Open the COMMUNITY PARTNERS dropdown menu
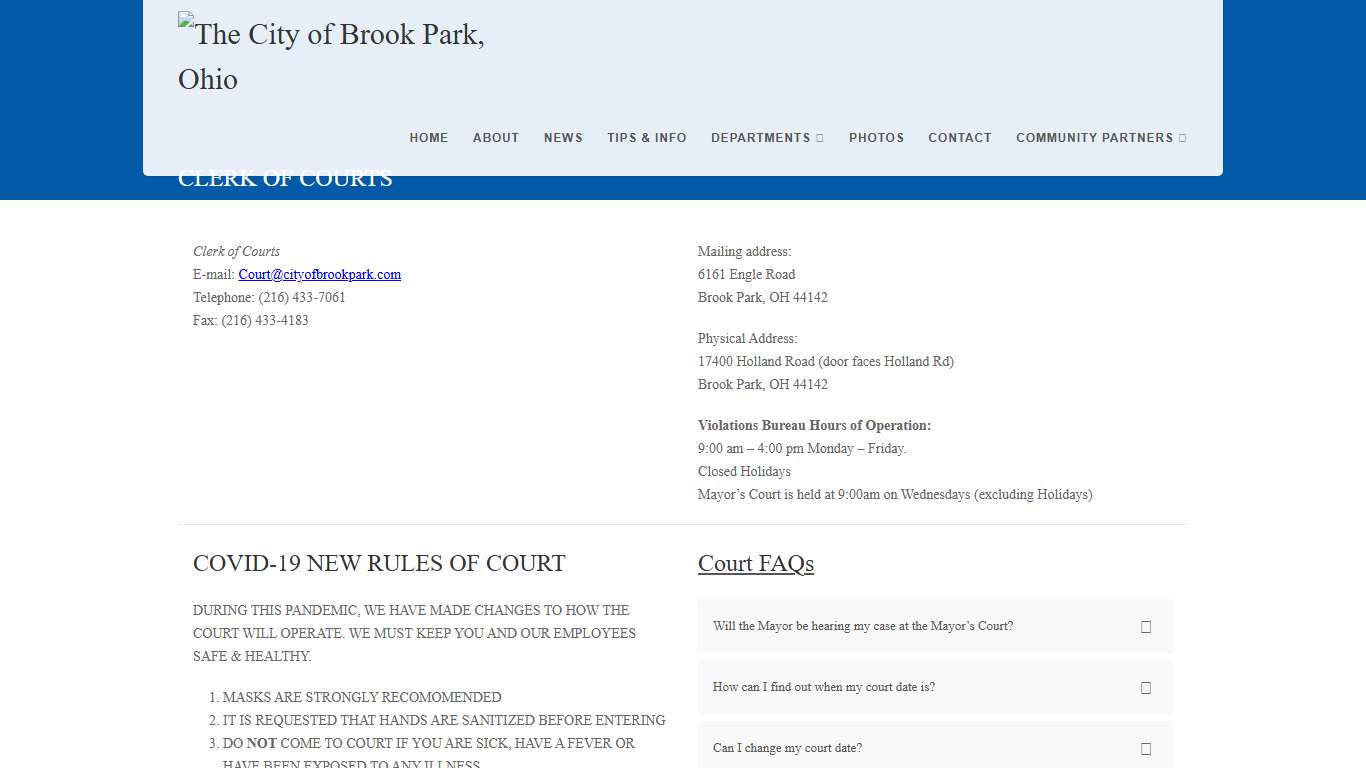1366x768 pixels. (1094, 138)
